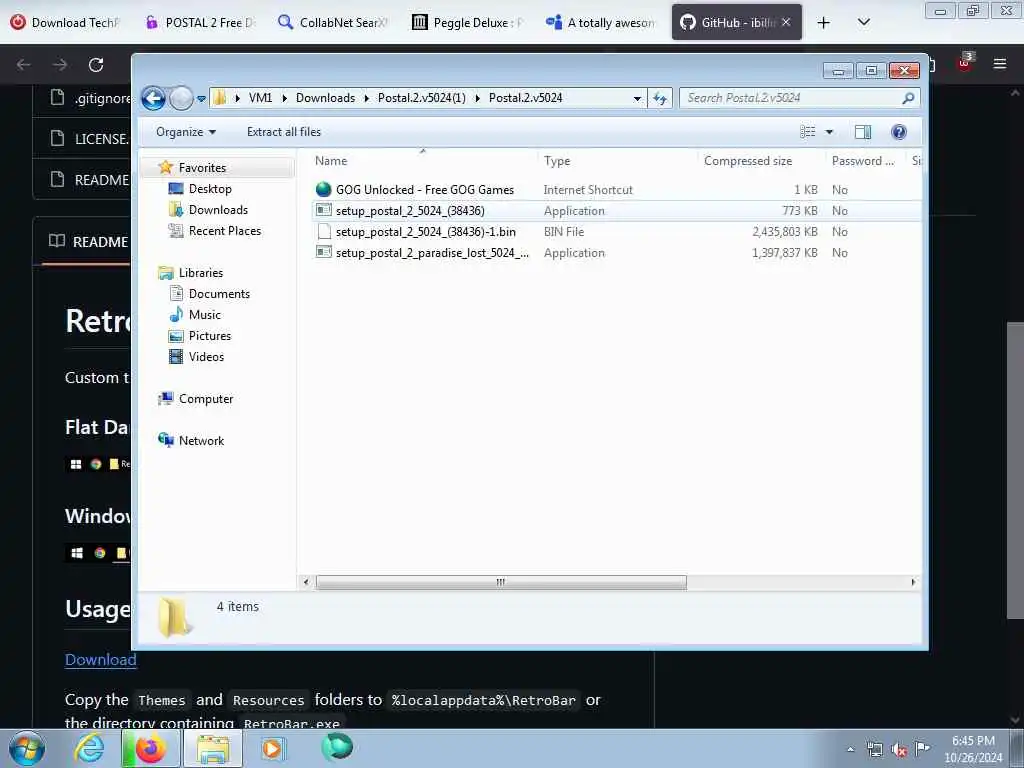Screen dimensions: 1024x768
Task: Click the GOG Unlocked globe icon
Action: click(323, 189)
